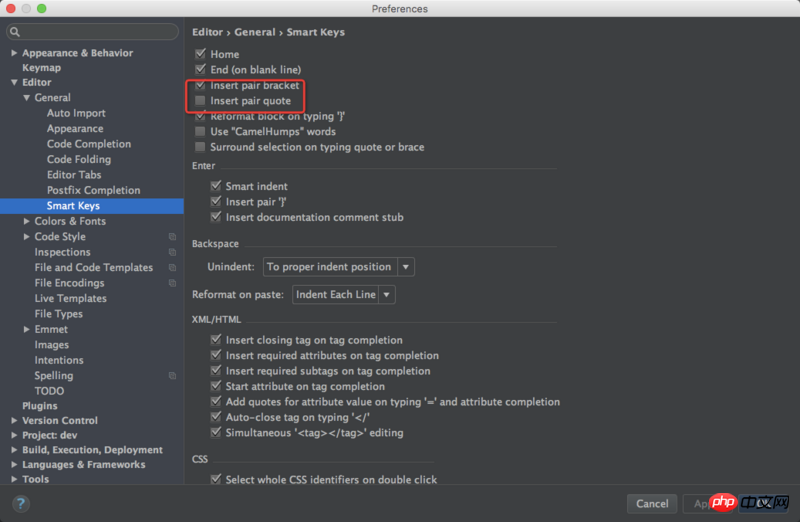Click project-scope icon beside Spelling
800x522 pixels.
(x=172, y=376)
